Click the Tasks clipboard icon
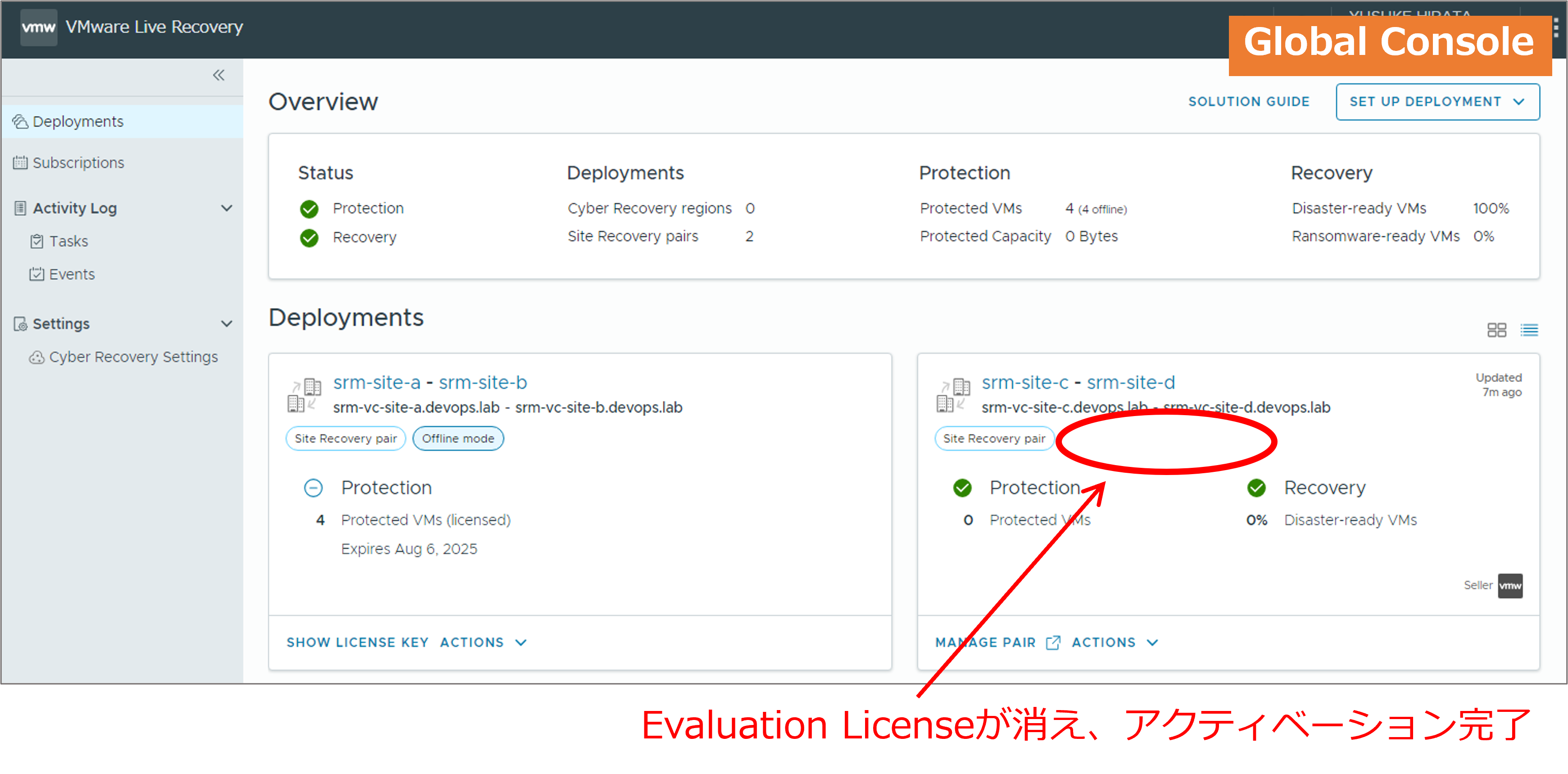This screenshot has width=1568, height=774. [x=37, y=242]
